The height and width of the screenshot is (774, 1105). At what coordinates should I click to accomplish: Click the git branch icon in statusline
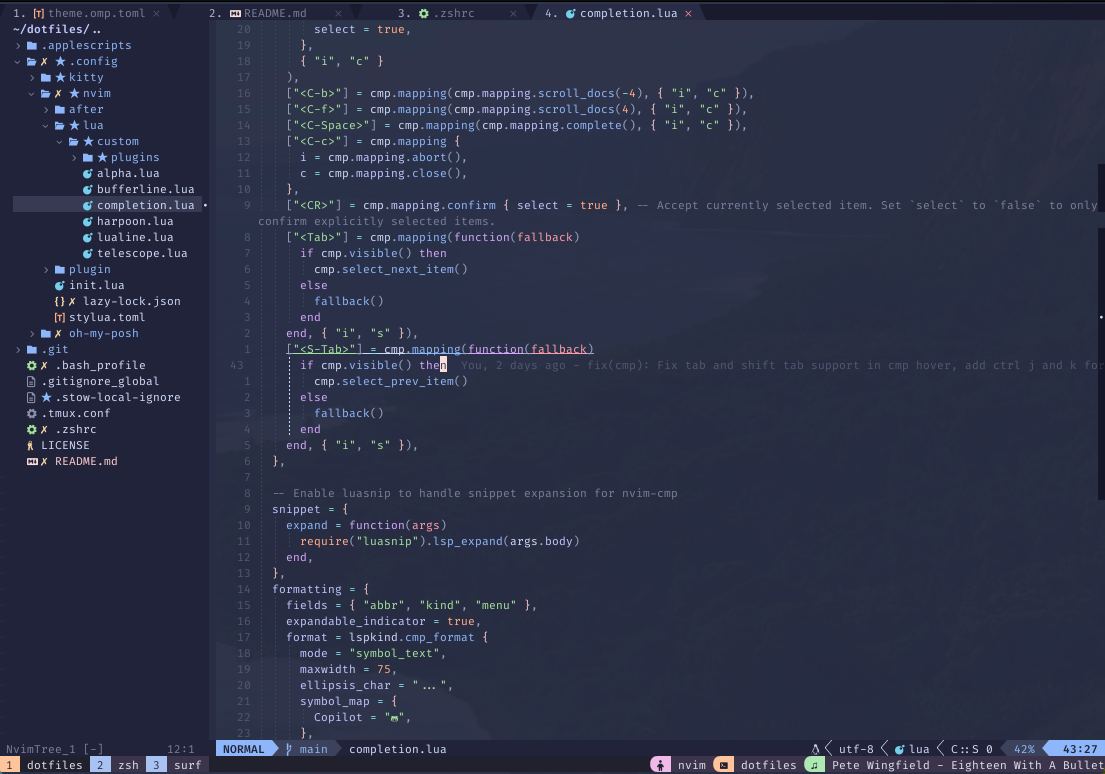point(288,749)
